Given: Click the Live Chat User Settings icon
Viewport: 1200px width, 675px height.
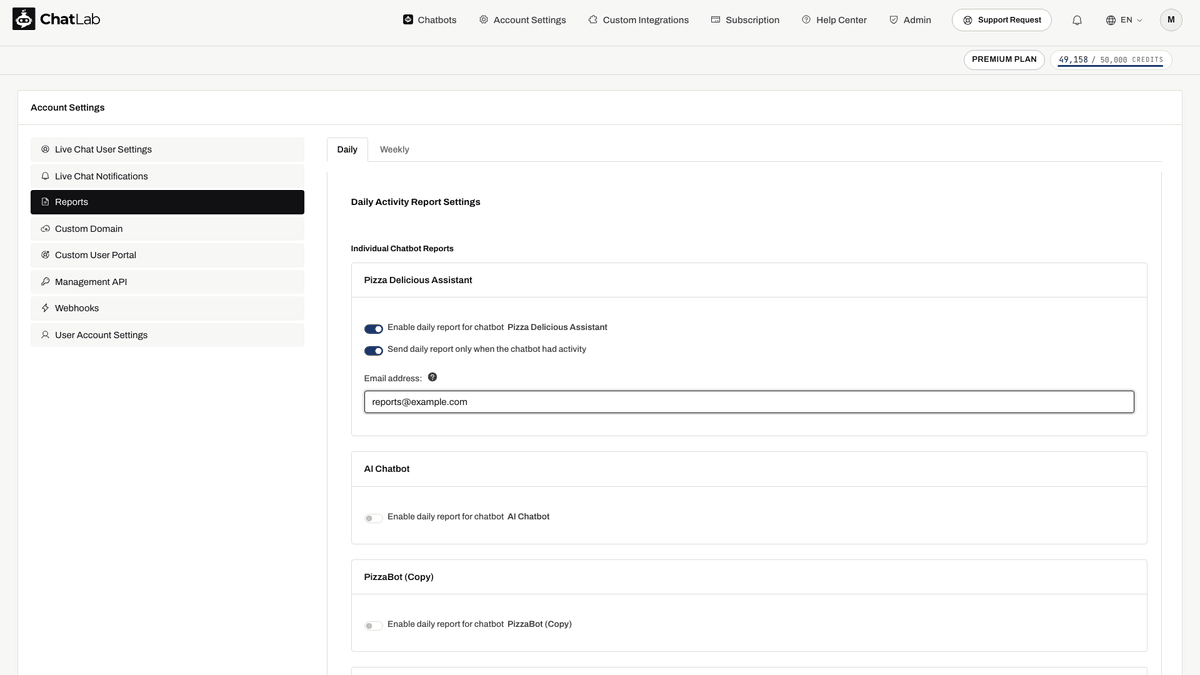Looking at the screenshot, I should [x=45, y=149].
